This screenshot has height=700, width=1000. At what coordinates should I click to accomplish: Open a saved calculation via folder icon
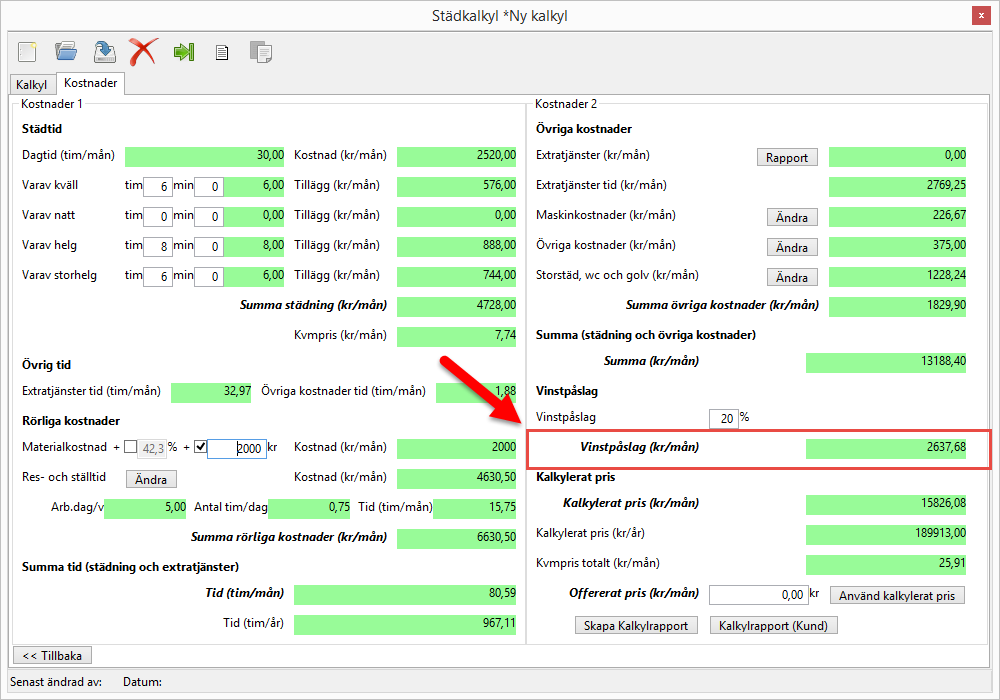coord(66,51)
